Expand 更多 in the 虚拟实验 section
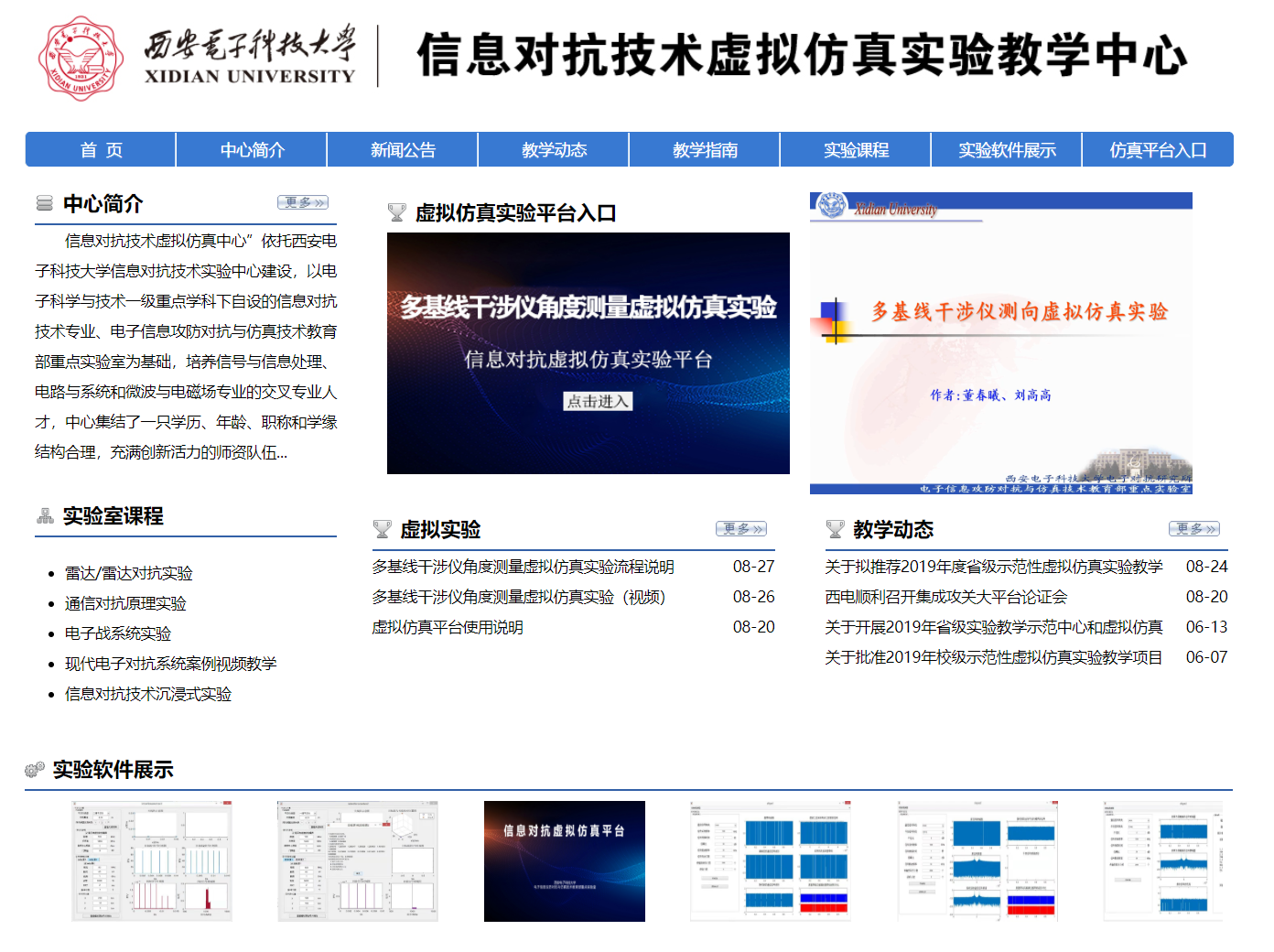 [740, 529]
